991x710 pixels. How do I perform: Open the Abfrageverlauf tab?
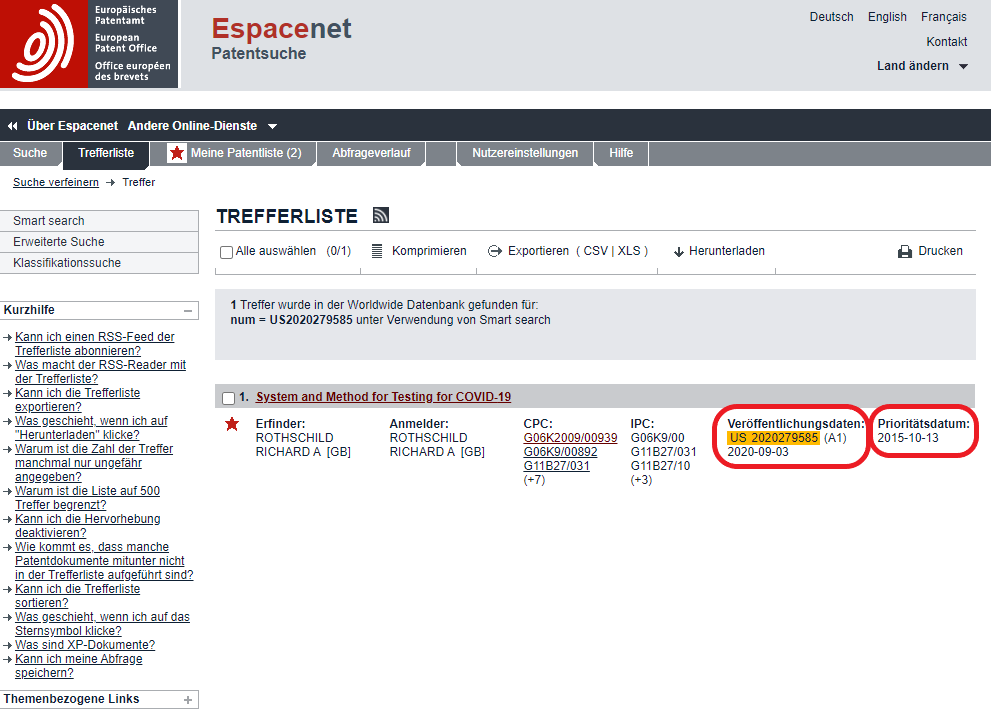(371, 153)
